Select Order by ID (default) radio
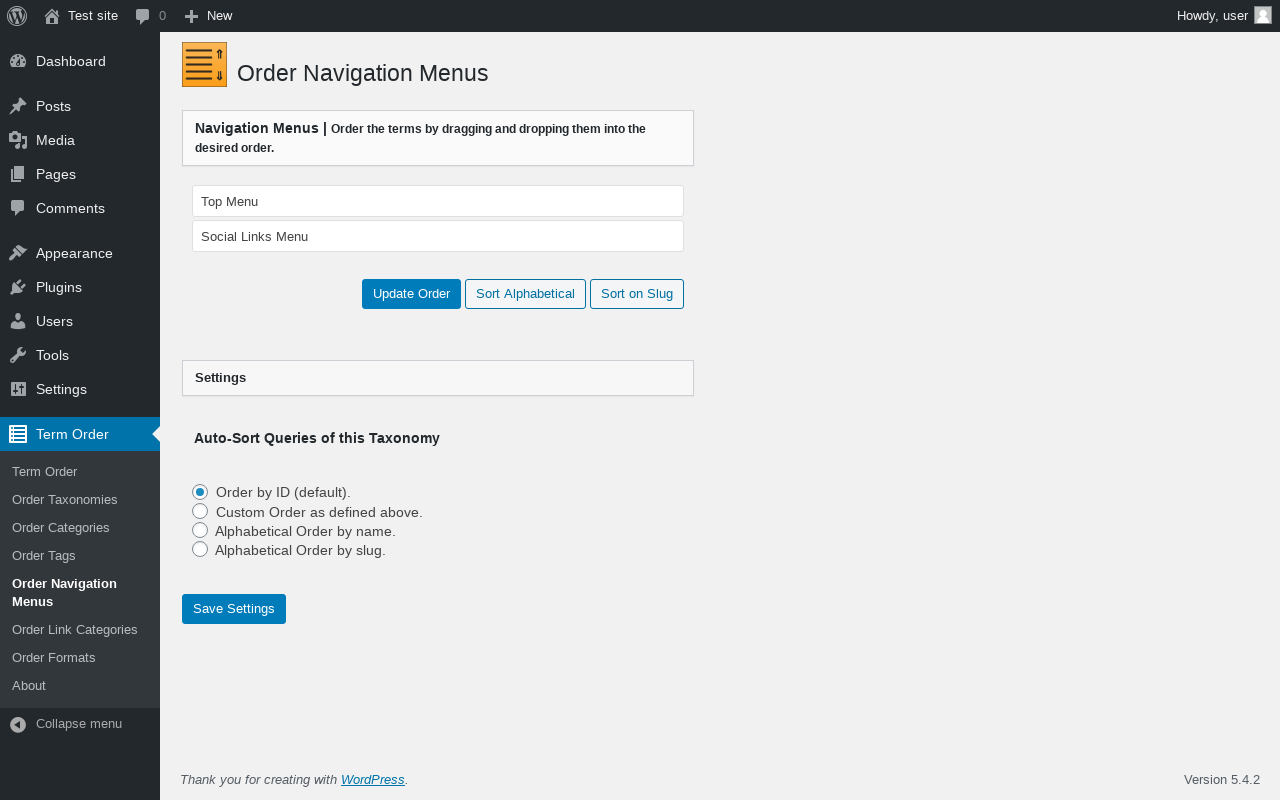The width and height of the screenshot is (1280, 800). 200,492
